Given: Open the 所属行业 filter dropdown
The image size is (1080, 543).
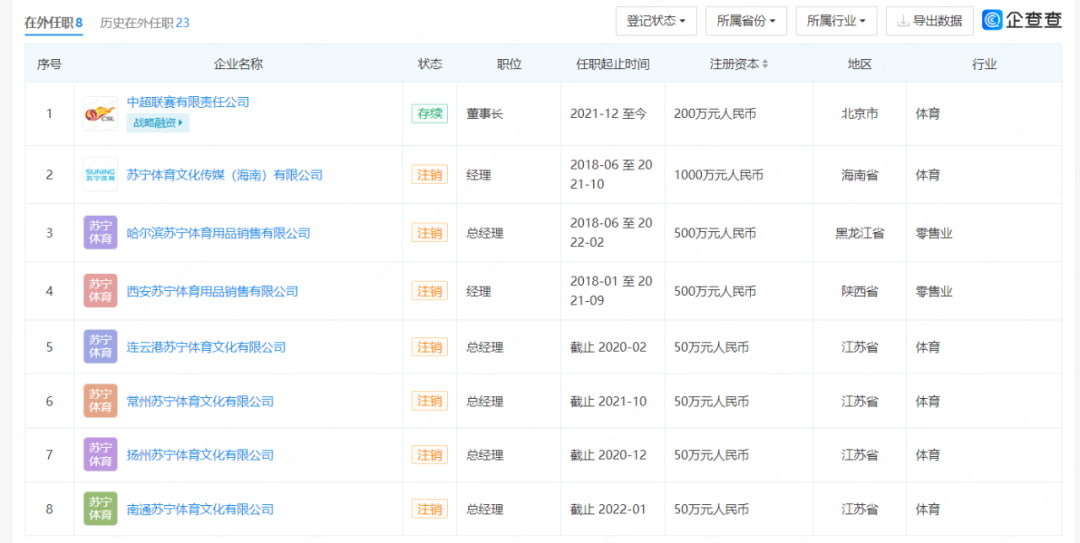Looking at the screenshot, I should [x=836, y=21].
